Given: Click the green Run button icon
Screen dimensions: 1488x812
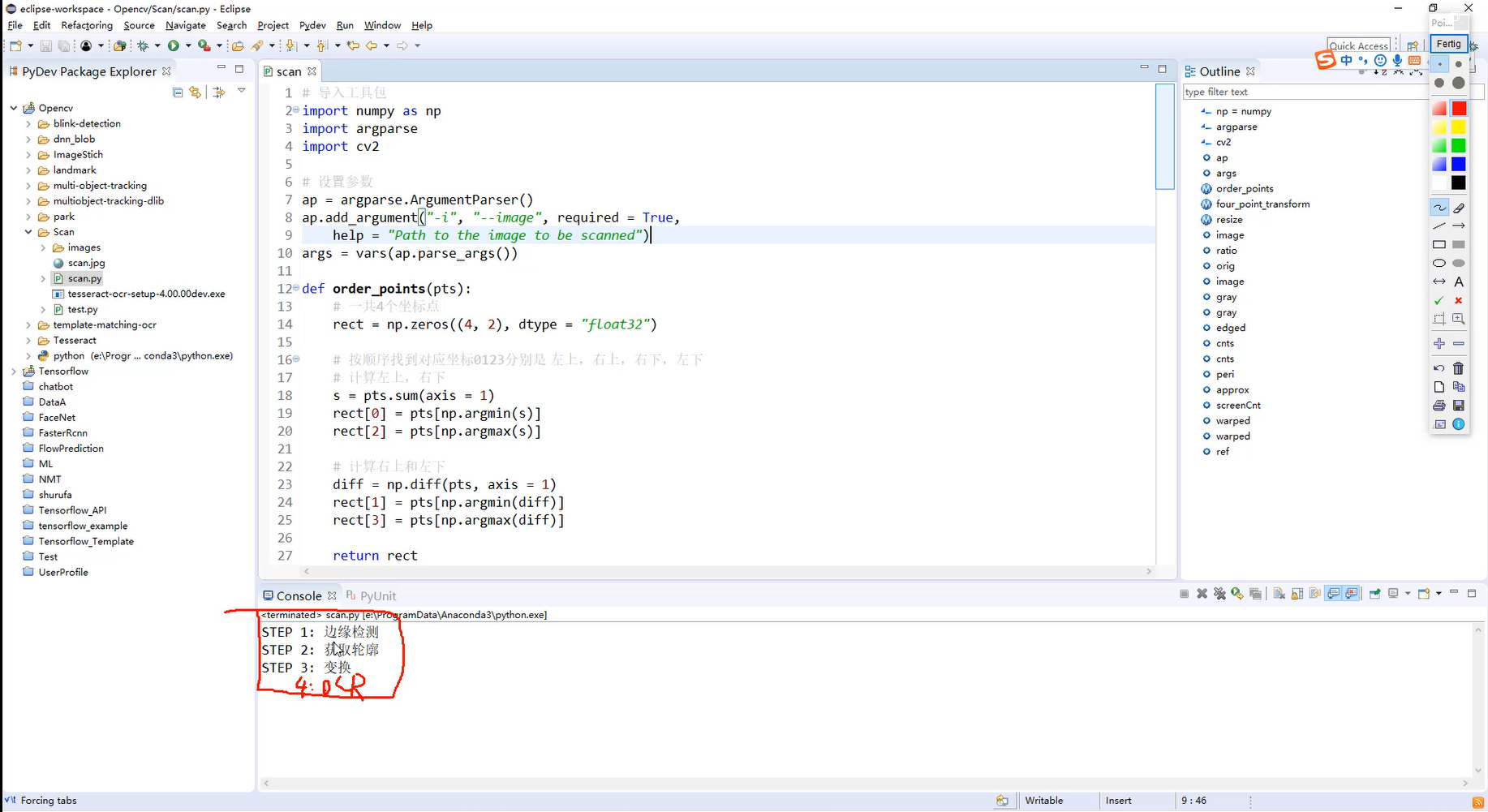Looking at the screenshot, I should [173, 46].
